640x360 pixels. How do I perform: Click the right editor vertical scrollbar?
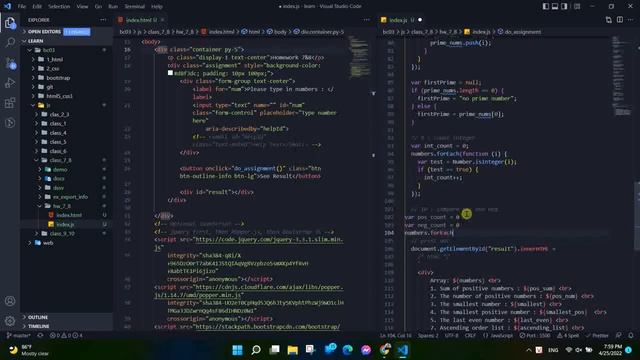tap(637, 215)
